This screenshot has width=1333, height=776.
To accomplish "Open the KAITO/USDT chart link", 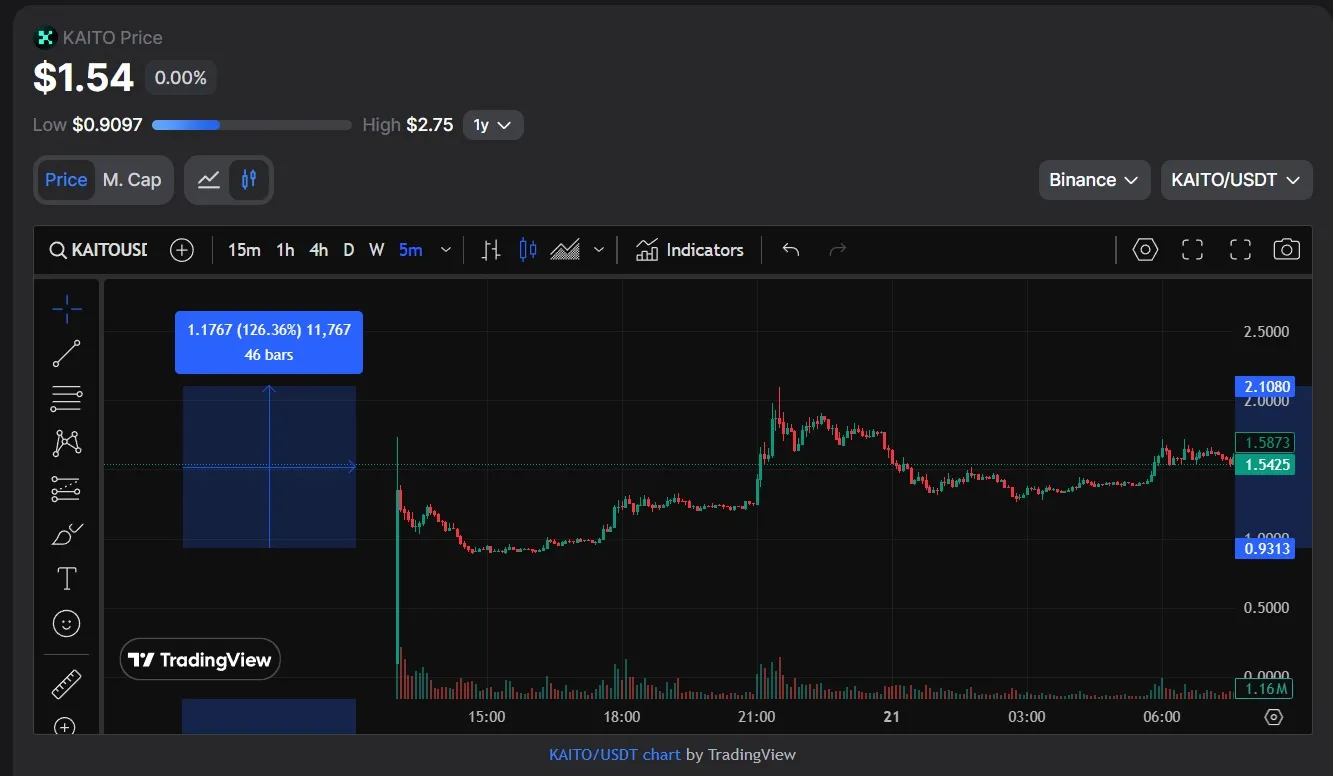I will click(x=614, y=755).
